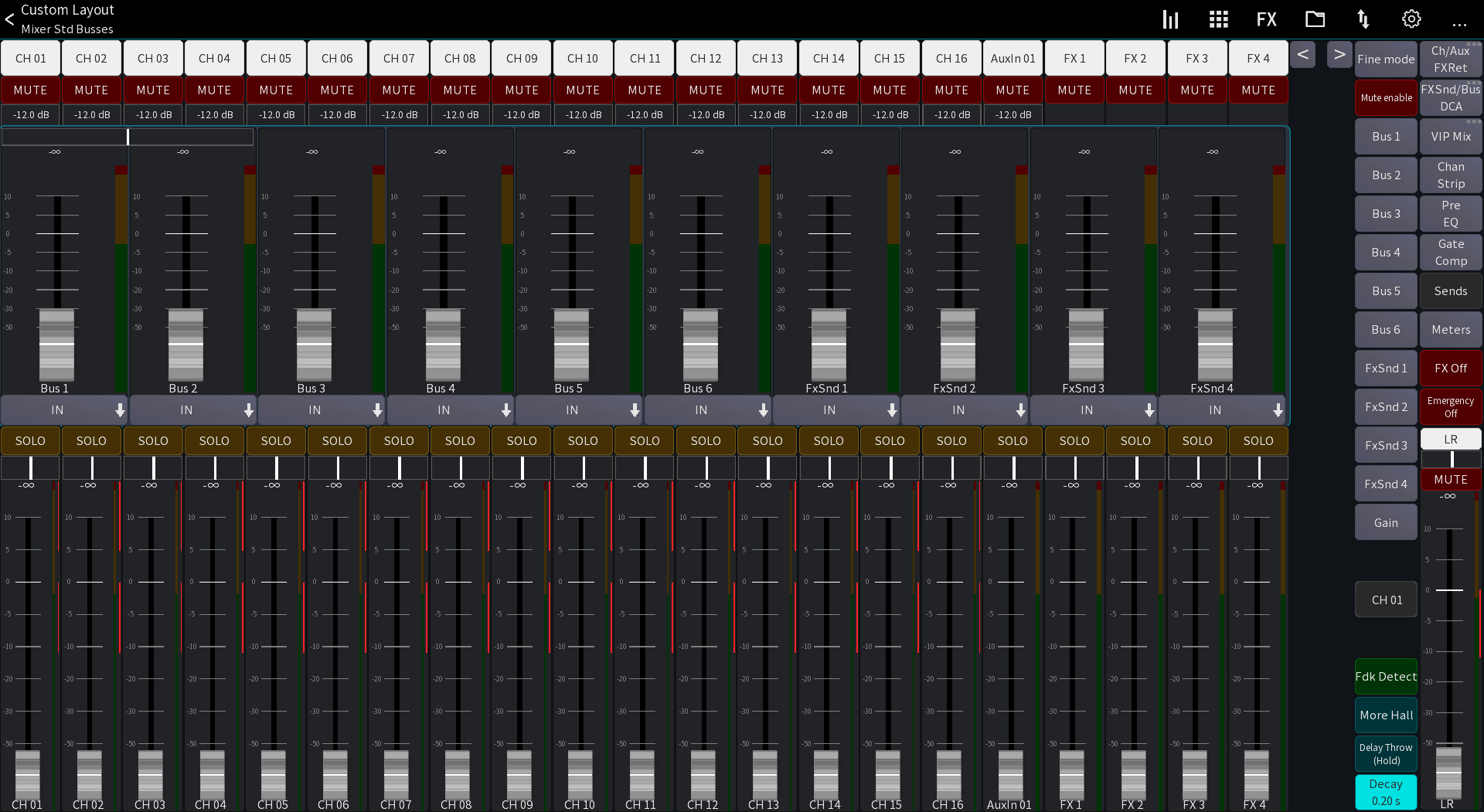This screenshot has height=812, width=1484.
Task: Toggle Mute enable button
Action: [1386, 98]
